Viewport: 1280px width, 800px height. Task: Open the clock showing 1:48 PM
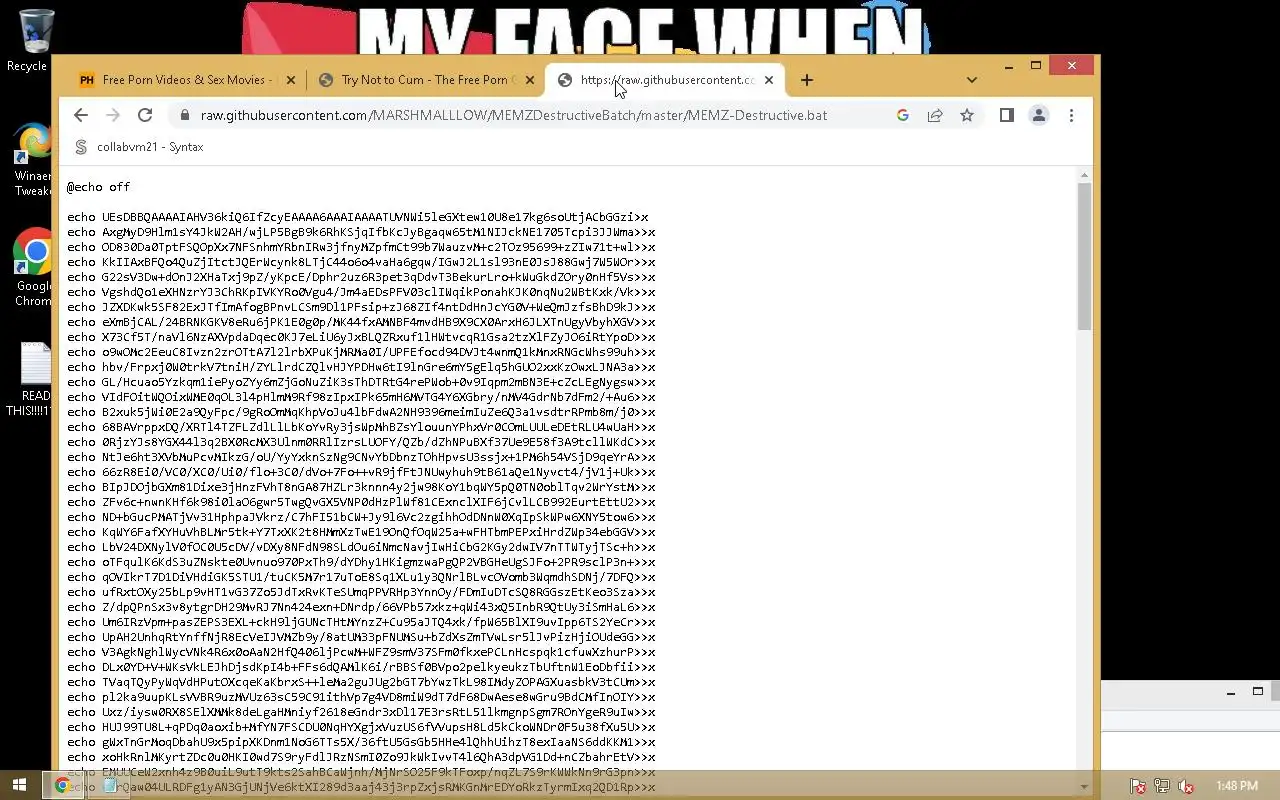(x=1237, y=786)
